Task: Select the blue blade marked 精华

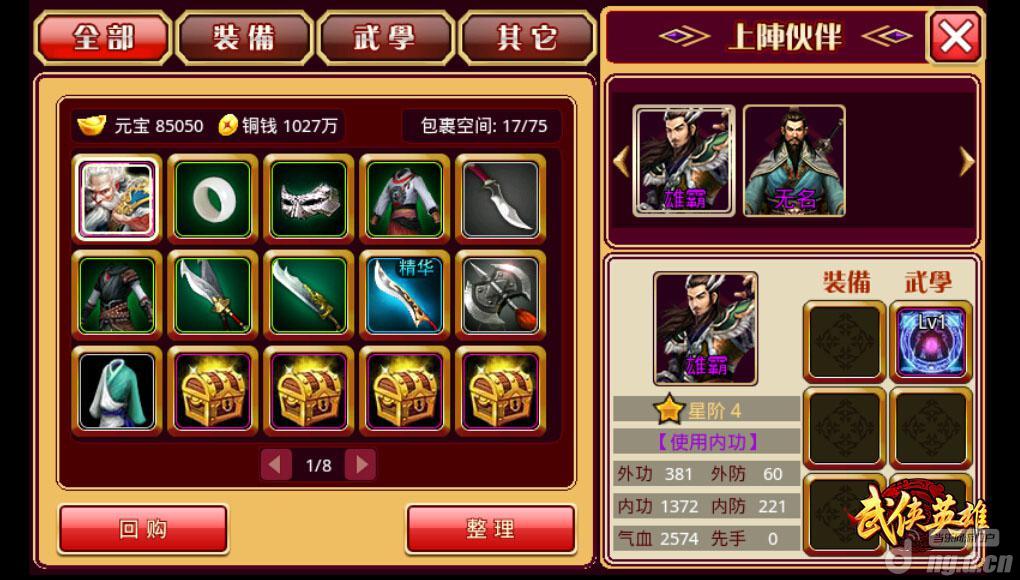Action: 405,295
